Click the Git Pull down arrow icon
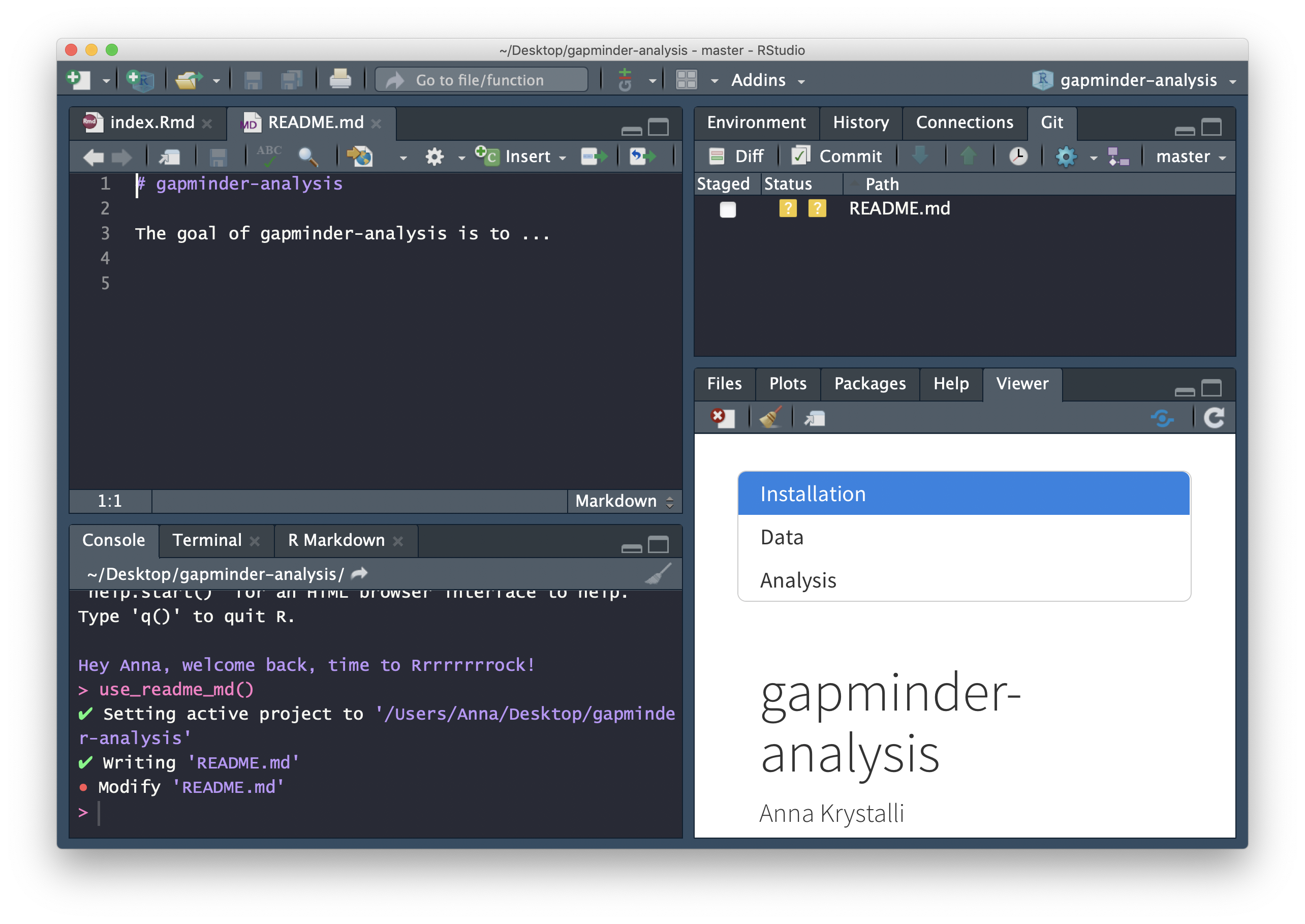Viewport: 1305px width, 924px height. (920, 156)
